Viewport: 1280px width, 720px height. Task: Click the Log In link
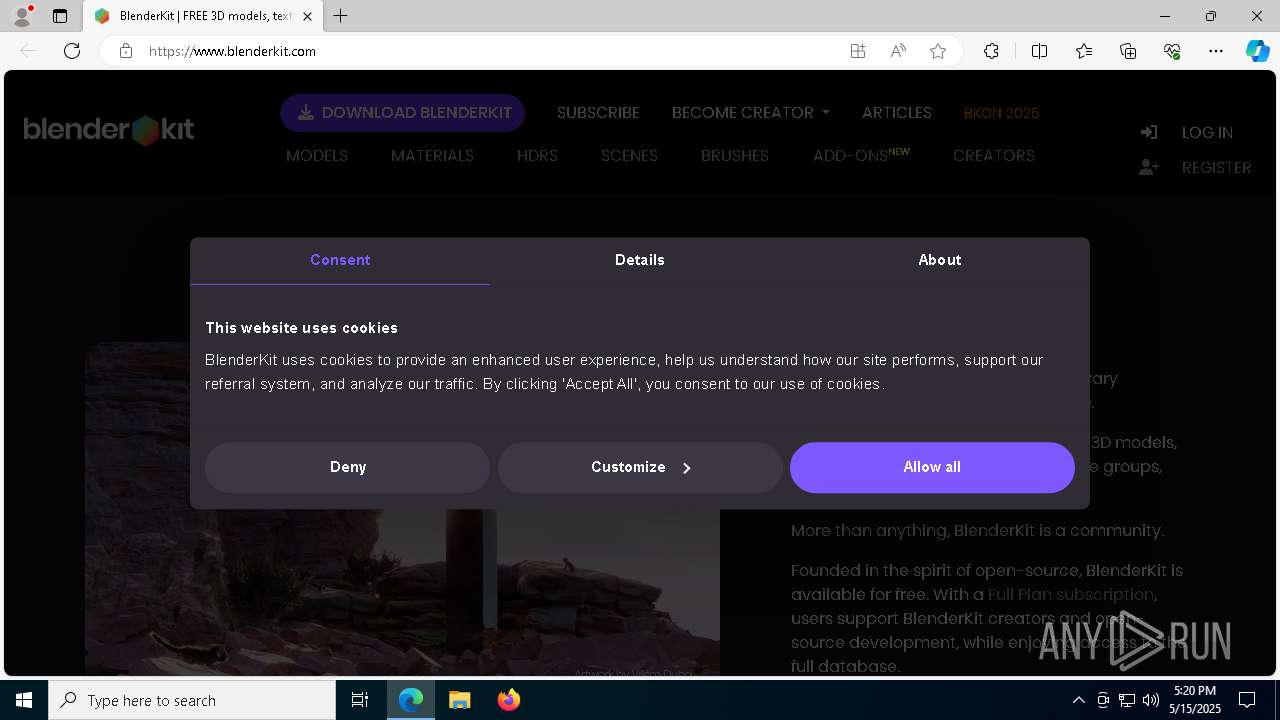coord(1207,132)
